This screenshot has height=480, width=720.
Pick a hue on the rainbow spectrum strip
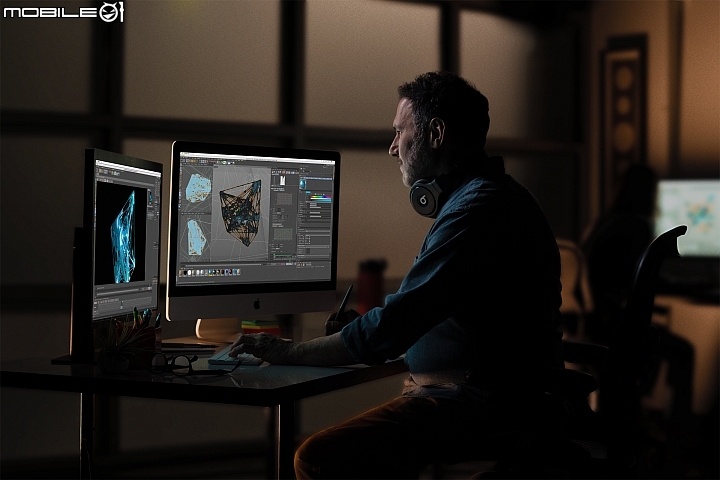[x=321, y=197]
